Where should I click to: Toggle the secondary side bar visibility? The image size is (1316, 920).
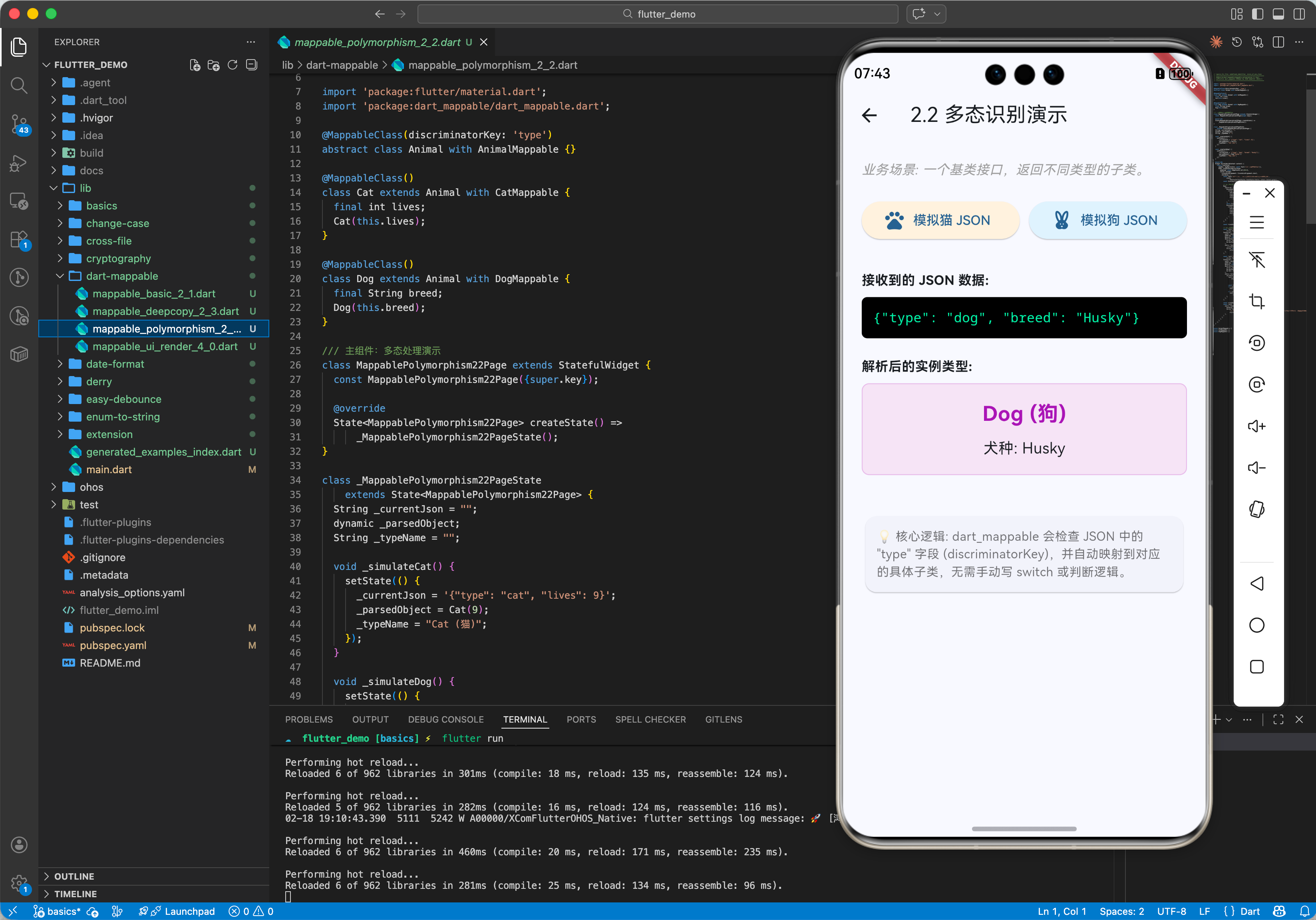click(1299, 14)
